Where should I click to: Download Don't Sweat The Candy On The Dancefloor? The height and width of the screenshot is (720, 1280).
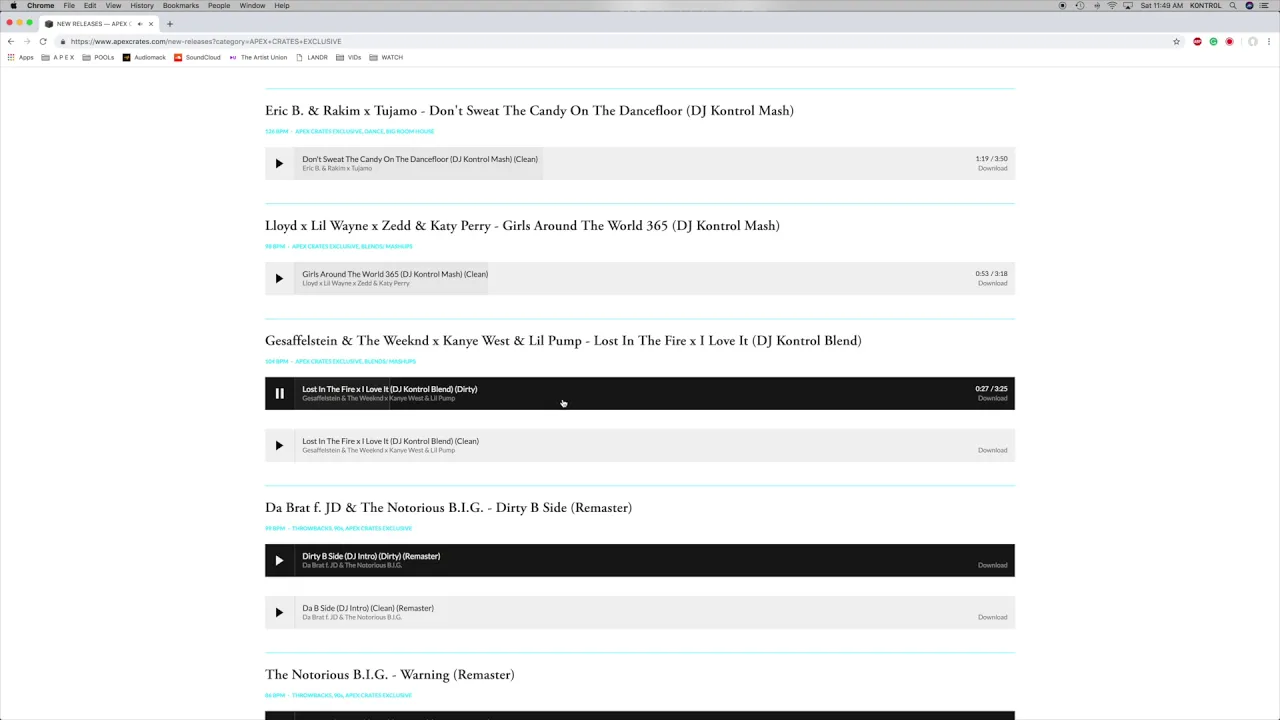tap(992, 168)
